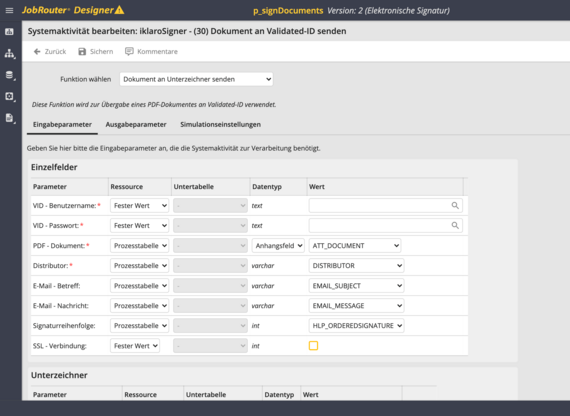This screenshot has width=570, height=416.
Task: Click the Sichern save button
Action: coord(96,52)
